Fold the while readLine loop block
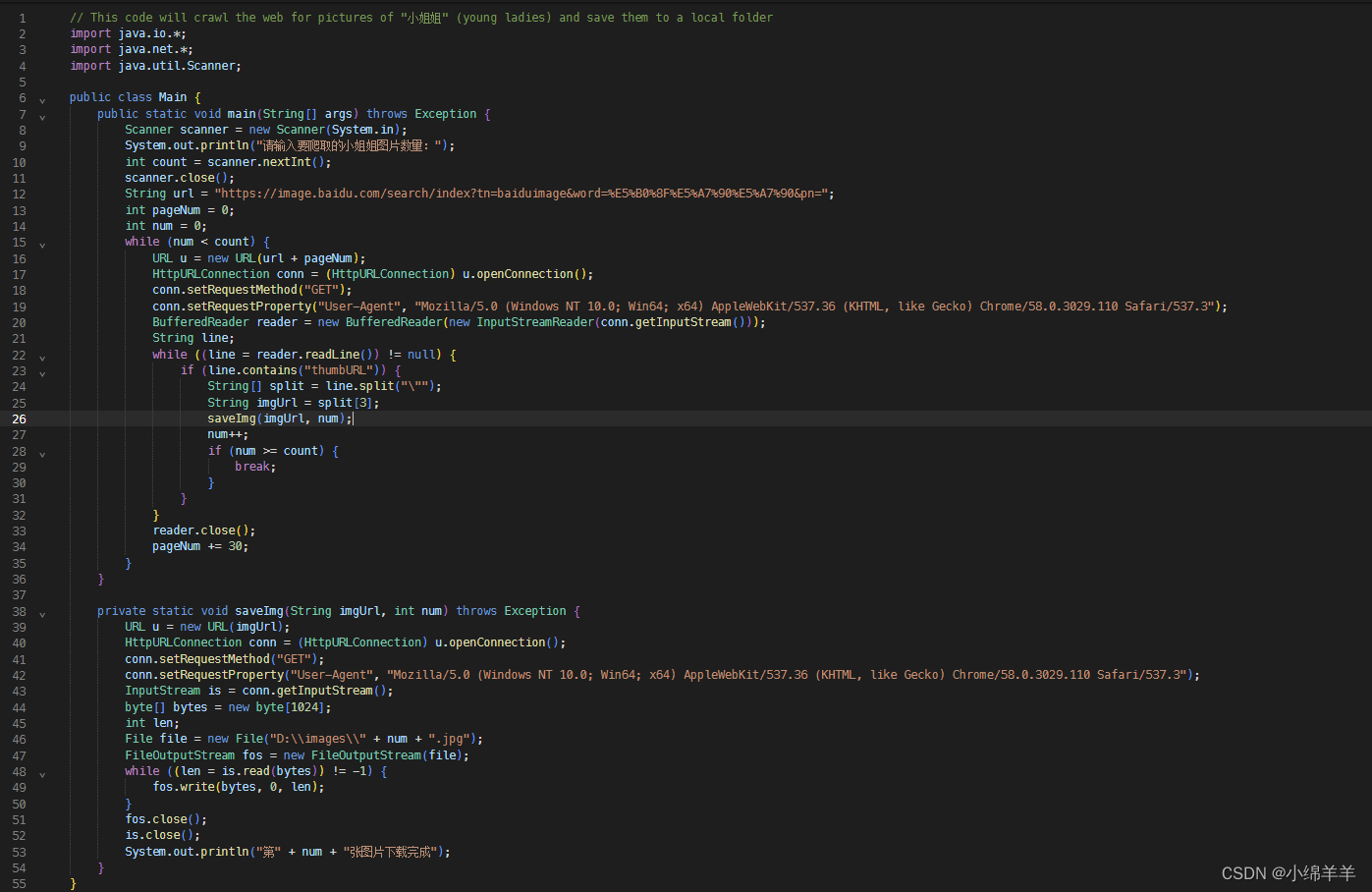 tap(42, 358)
